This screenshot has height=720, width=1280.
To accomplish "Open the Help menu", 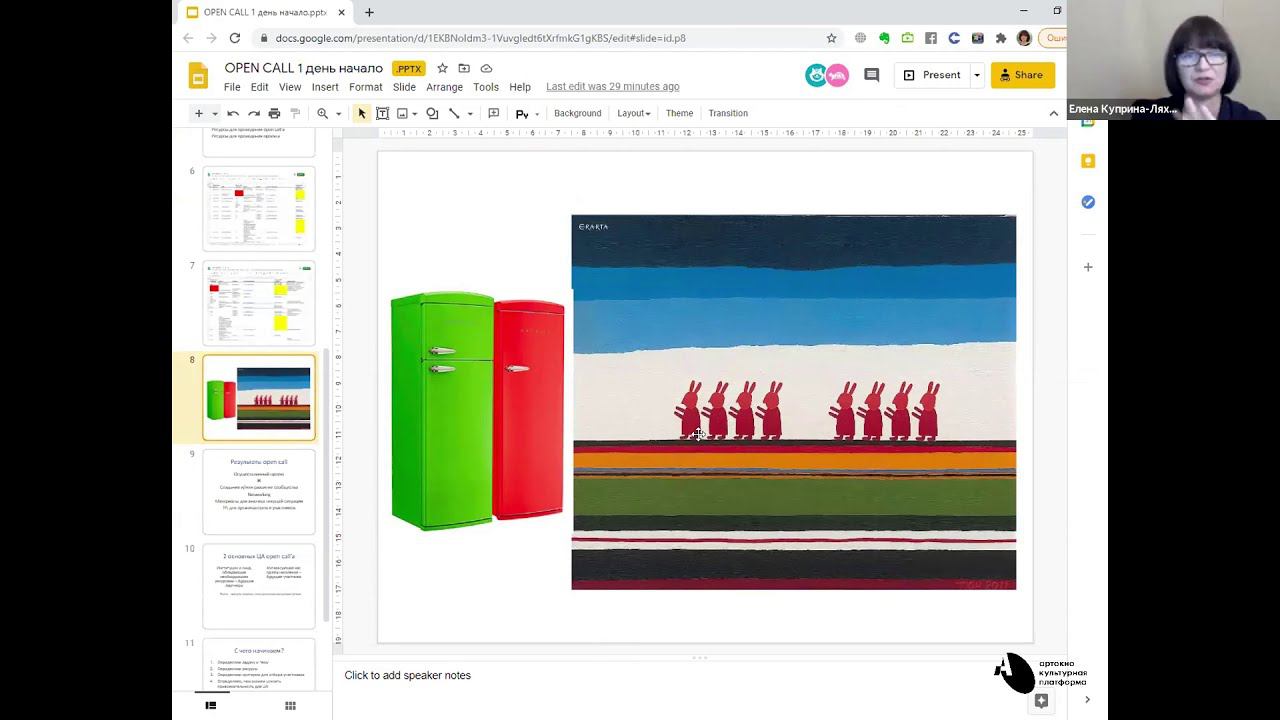I will pyautogui.click(x=520, y=87).
